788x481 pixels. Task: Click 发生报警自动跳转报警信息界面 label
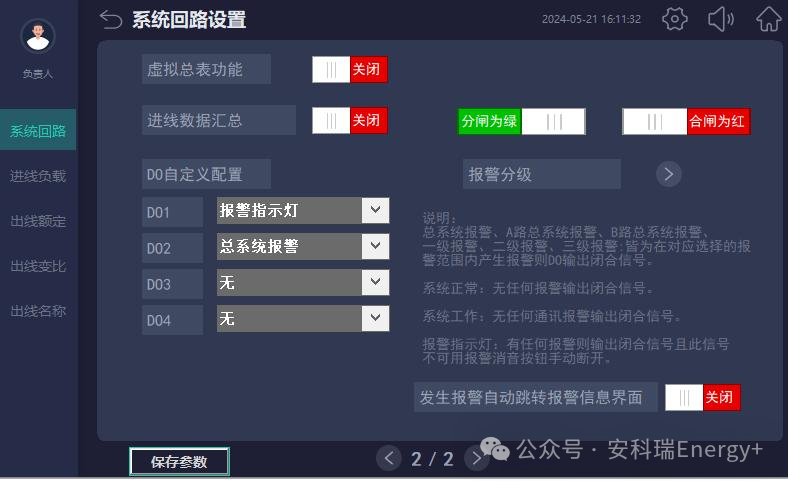point(536,397)
